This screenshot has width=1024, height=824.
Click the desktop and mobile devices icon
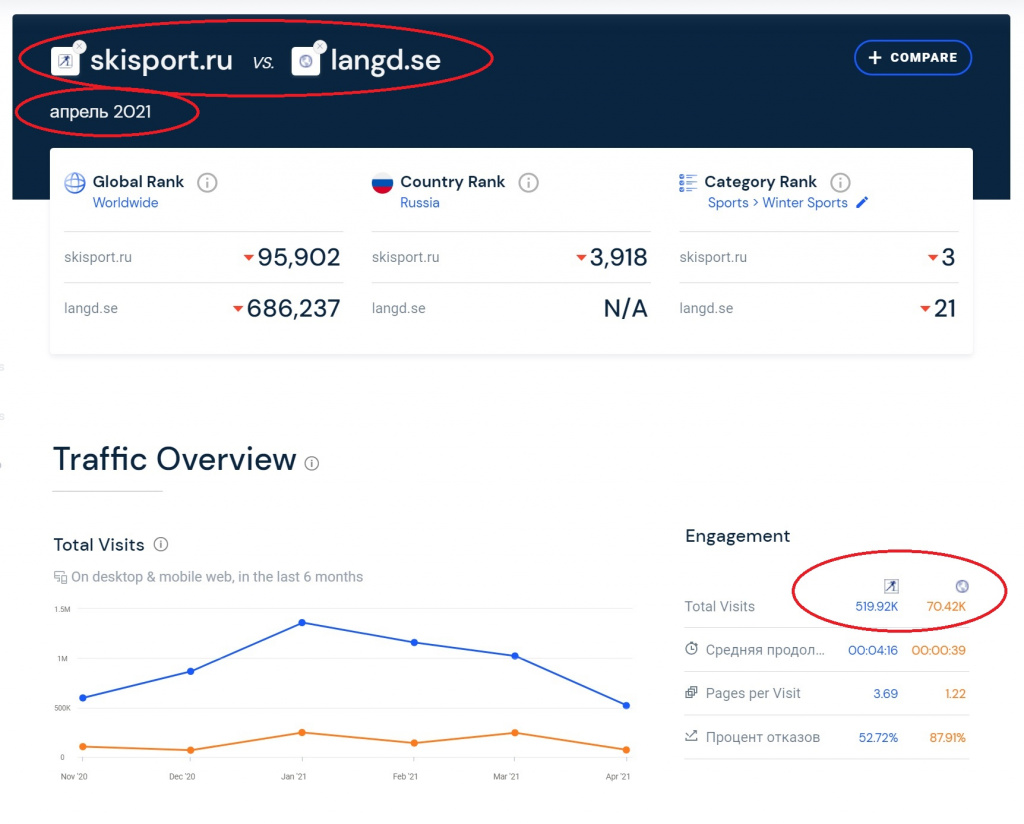click(60, 577)
